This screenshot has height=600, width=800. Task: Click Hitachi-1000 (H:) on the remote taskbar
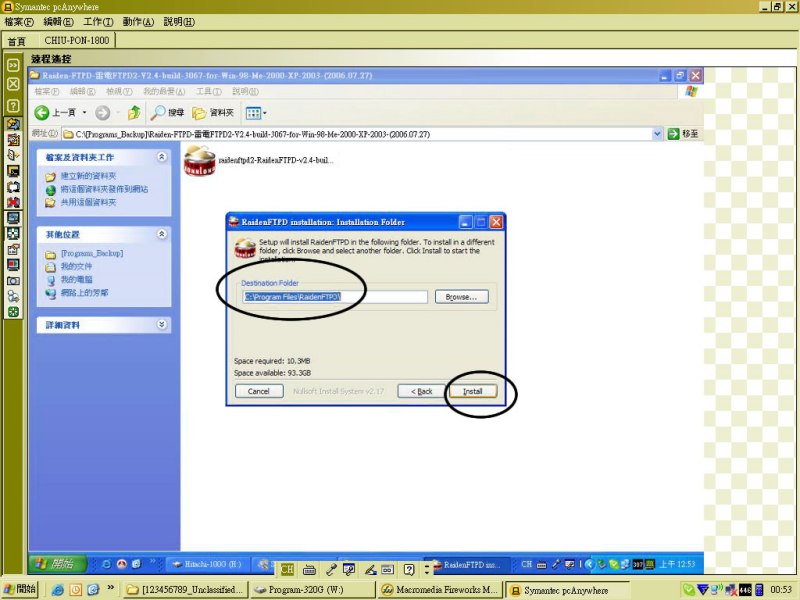click(207, 564)
